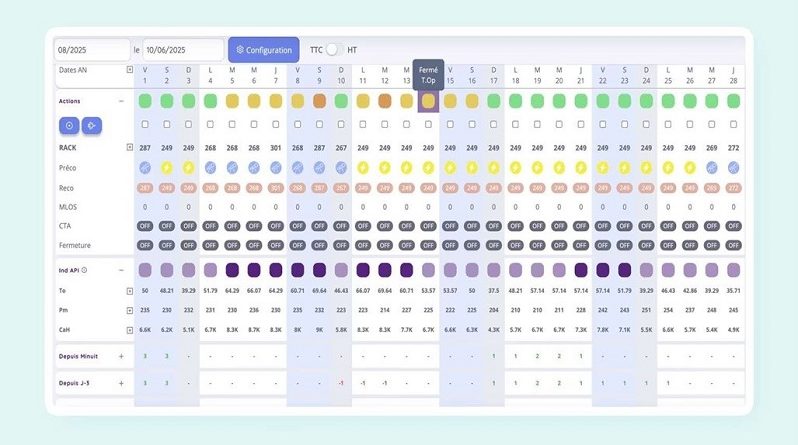The height and width of the screenshot is (445, 798).
Task: Collapse the Actions section
Action: pyautogui.click(x=122, y=101)
